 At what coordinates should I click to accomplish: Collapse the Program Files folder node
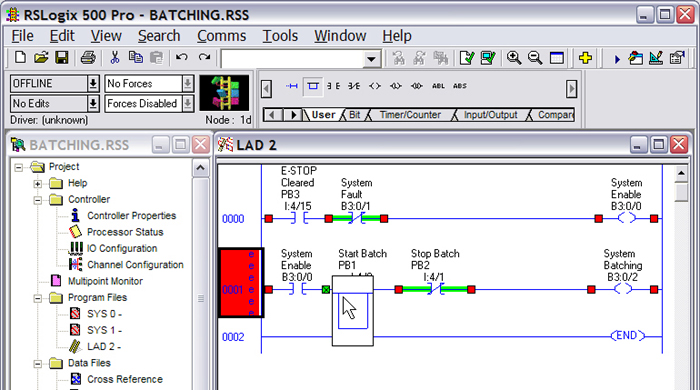point(38,298)
